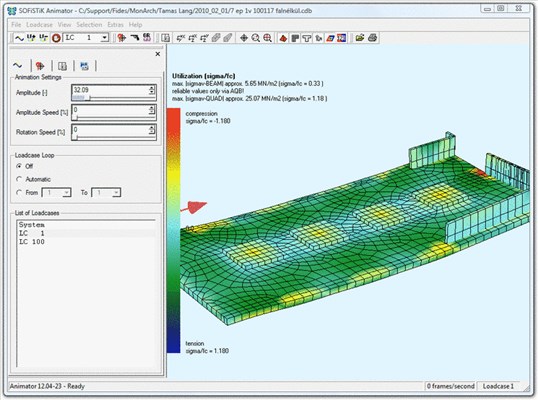The height and width of the screenshot is (400, 538).
Task: Click the Amplitude Speed value field
Action: 110,110
